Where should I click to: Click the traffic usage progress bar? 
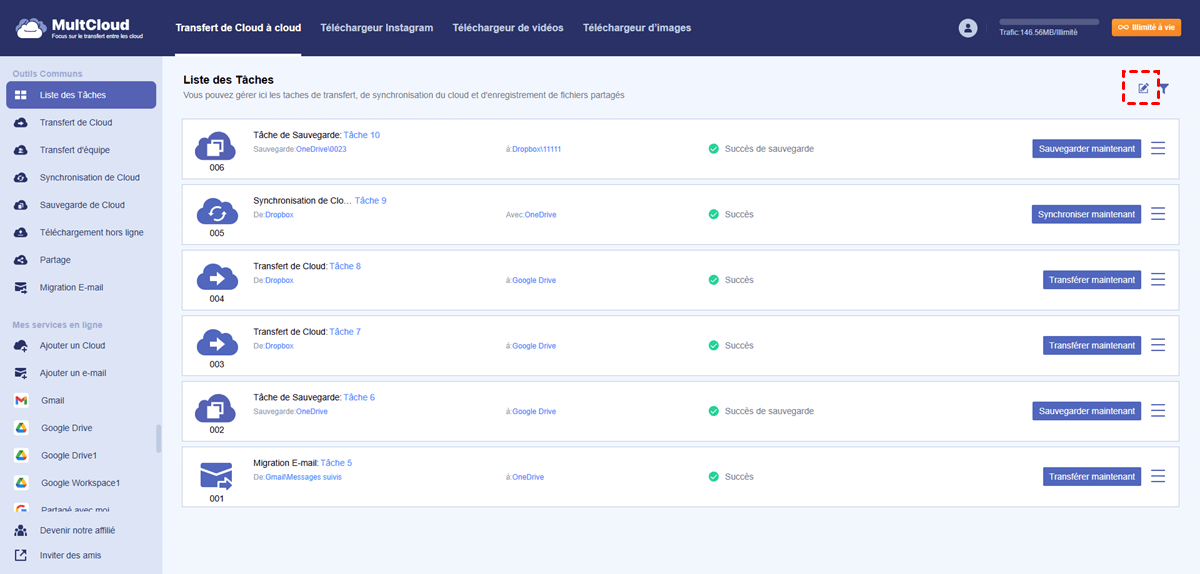(1049, 22)
